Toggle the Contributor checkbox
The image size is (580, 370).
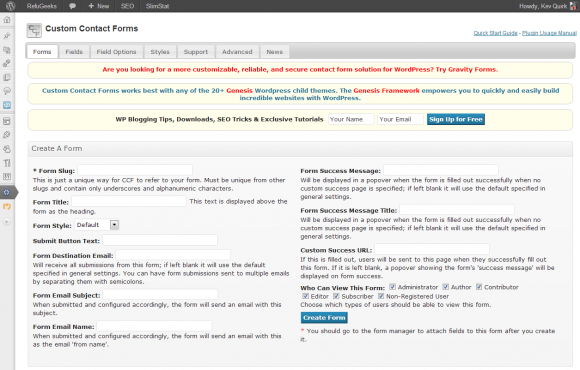point(479,287)
